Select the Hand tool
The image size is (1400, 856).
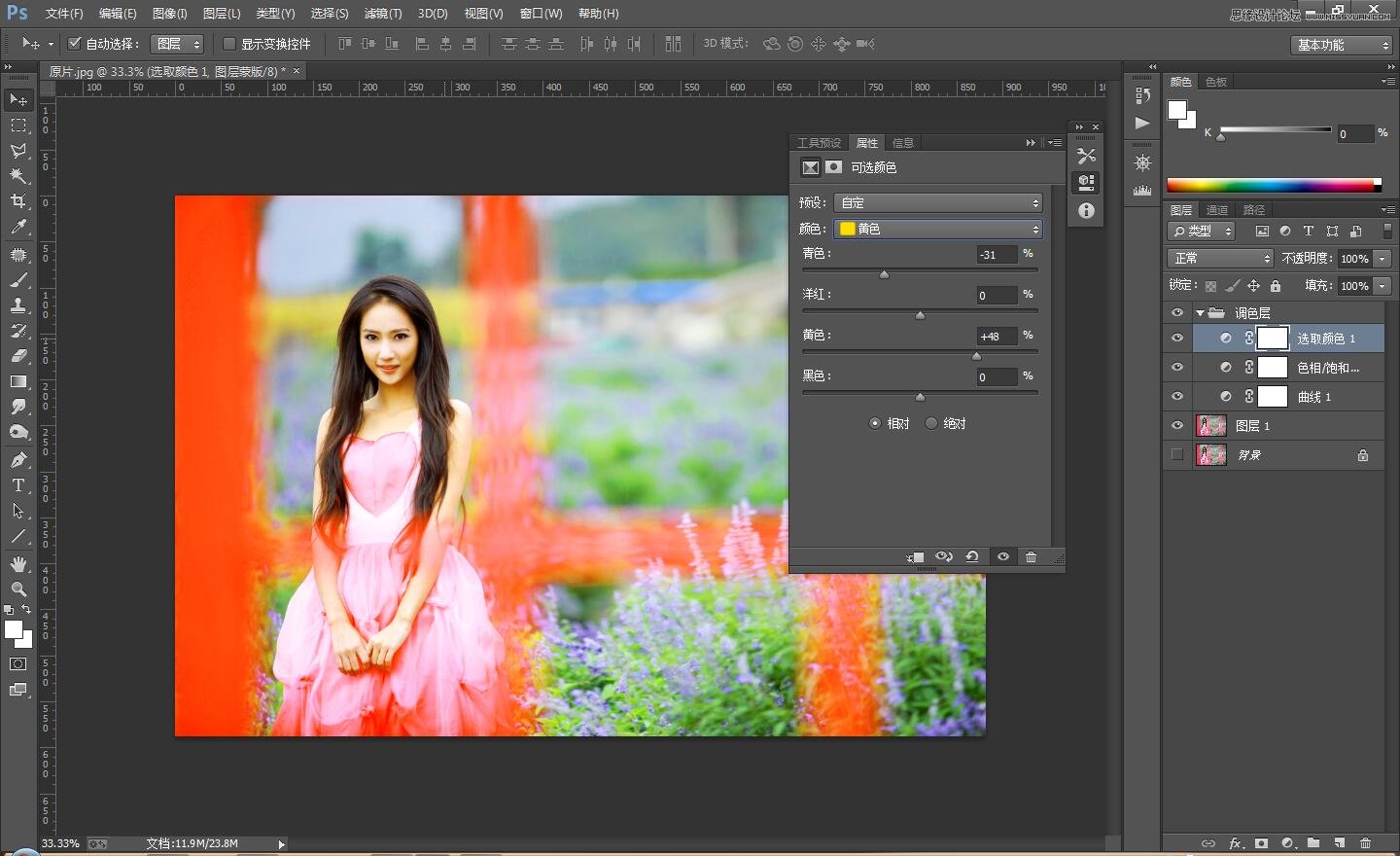point(18,564)
